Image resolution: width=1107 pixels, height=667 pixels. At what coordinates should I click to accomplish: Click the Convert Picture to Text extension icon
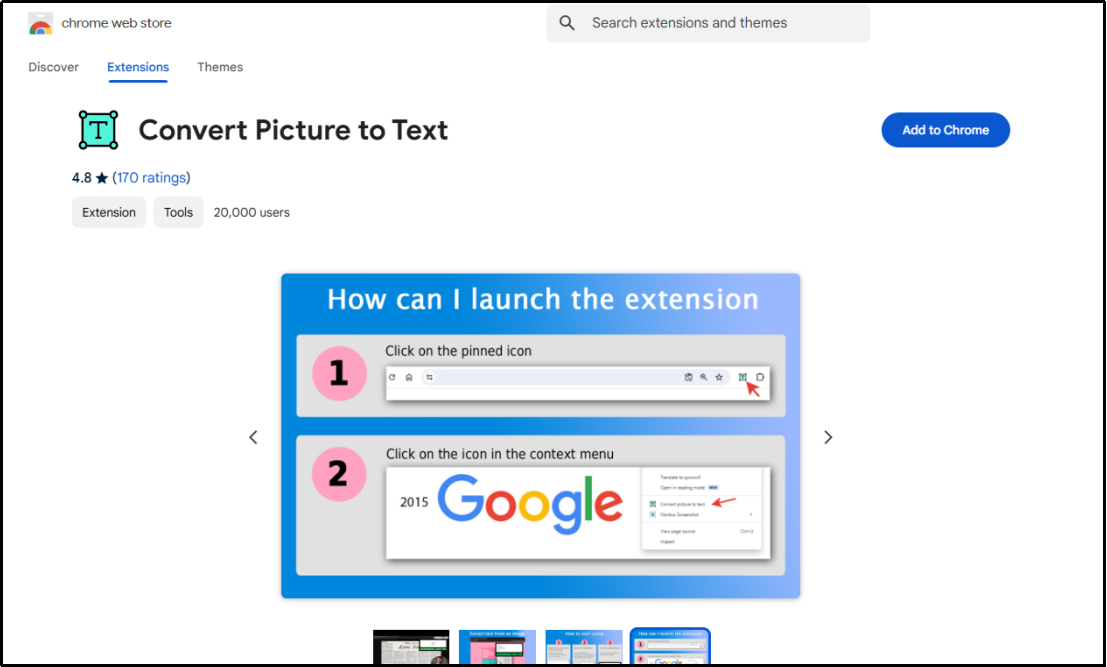tap(98, 130)
